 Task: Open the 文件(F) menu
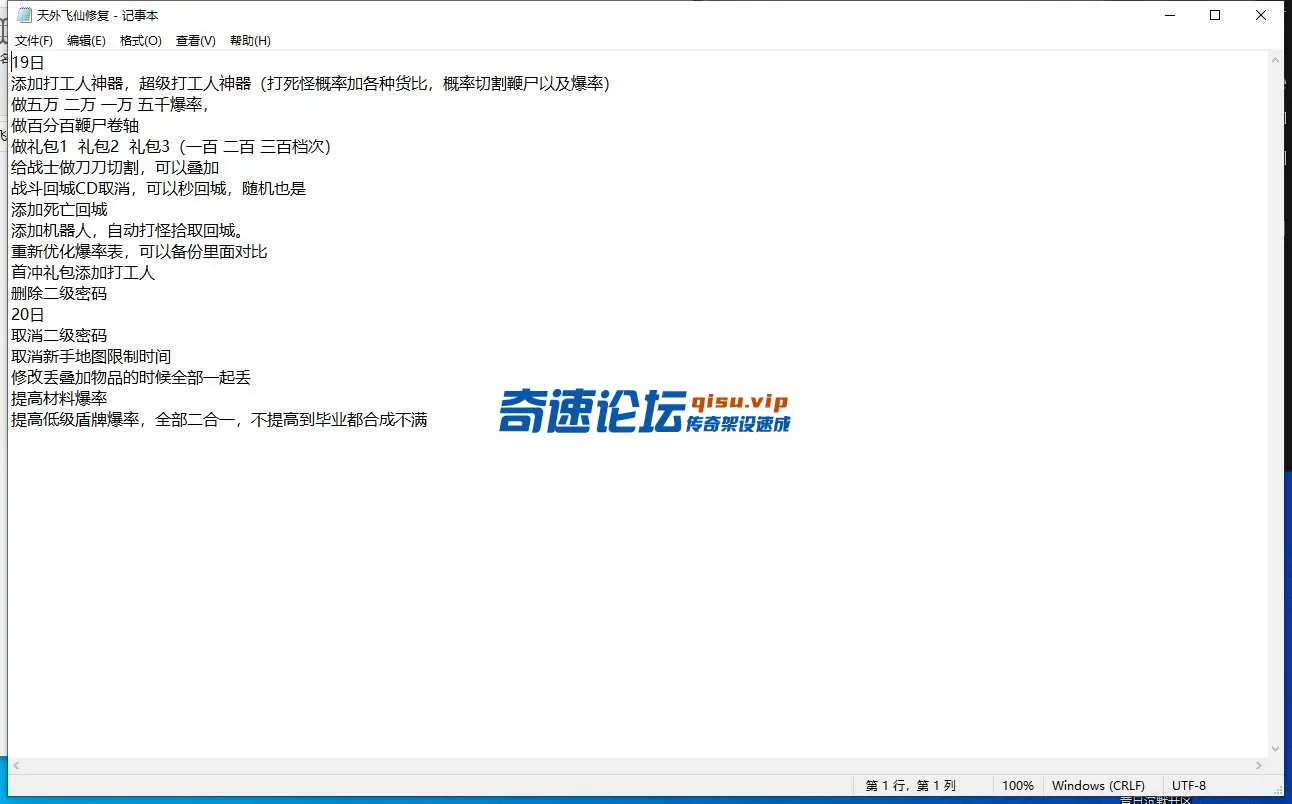point(34,41)
